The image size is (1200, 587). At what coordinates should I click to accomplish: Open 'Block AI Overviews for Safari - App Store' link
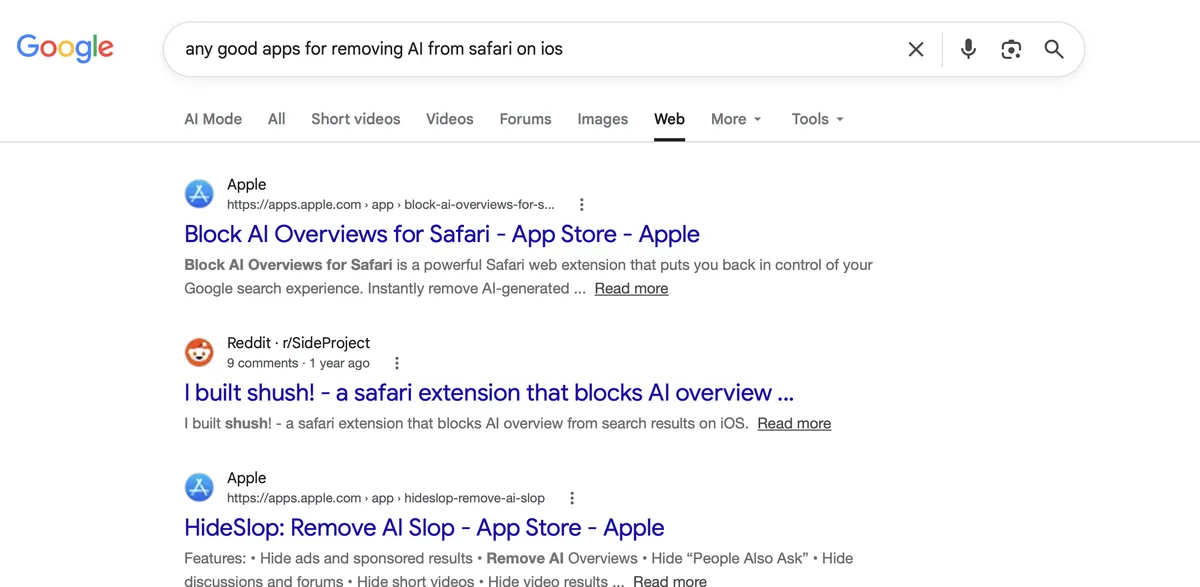[442, 234]
